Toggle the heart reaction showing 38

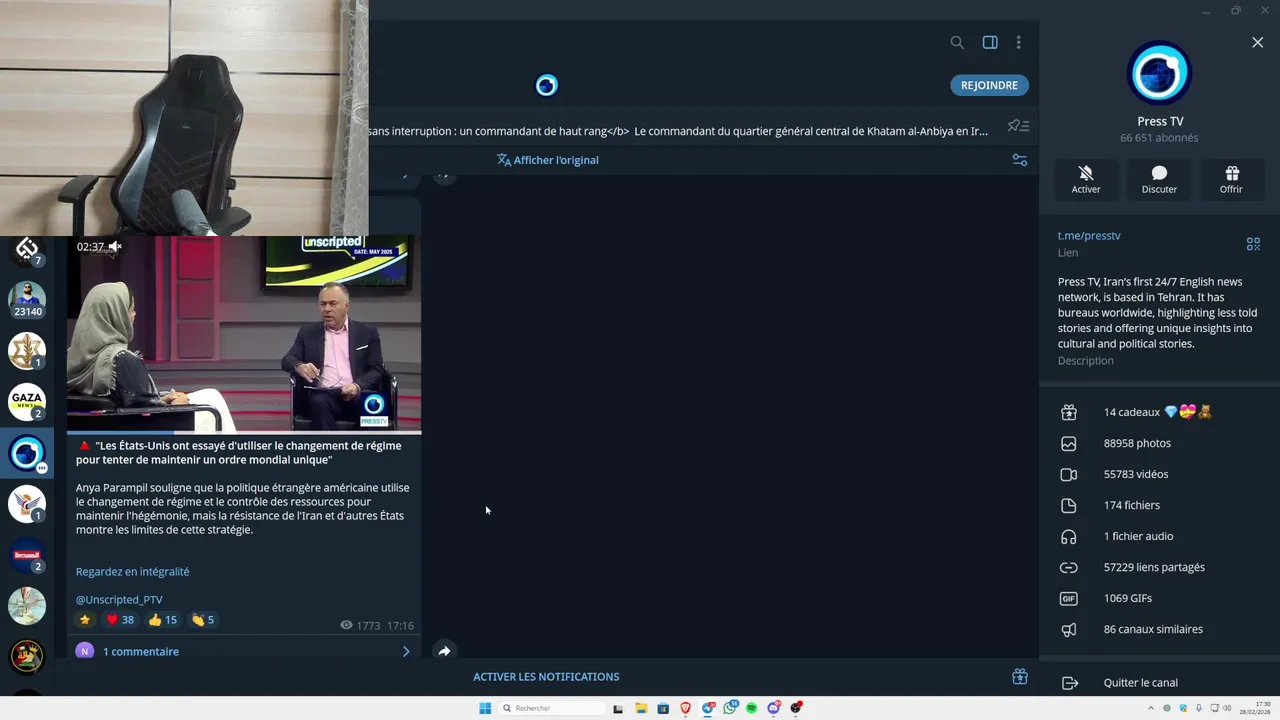point(120,620)
